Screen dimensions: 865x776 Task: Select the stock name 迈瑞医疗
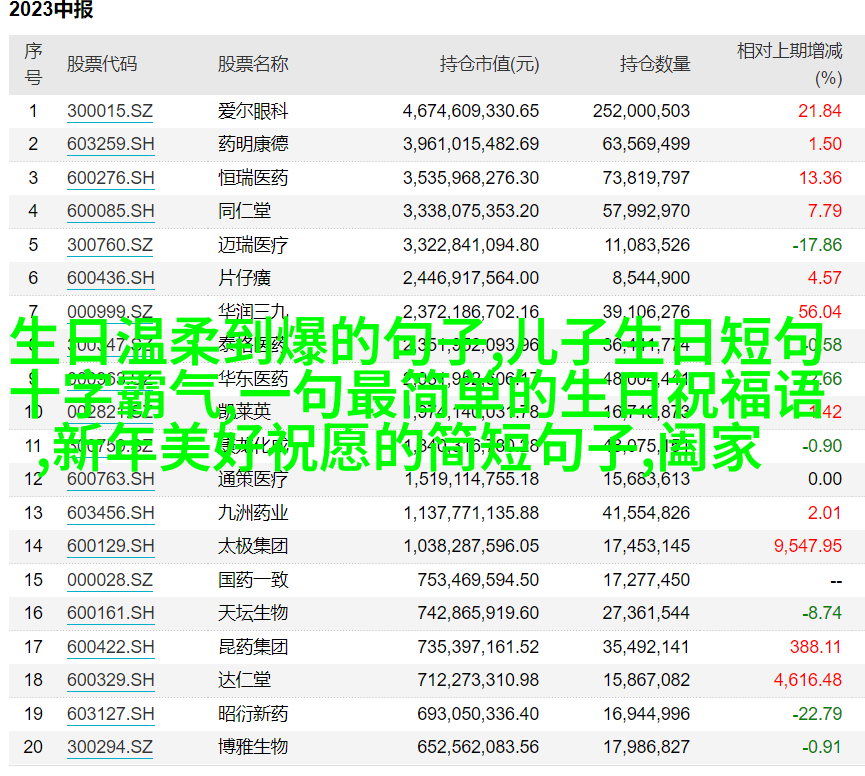coord(253,245)
